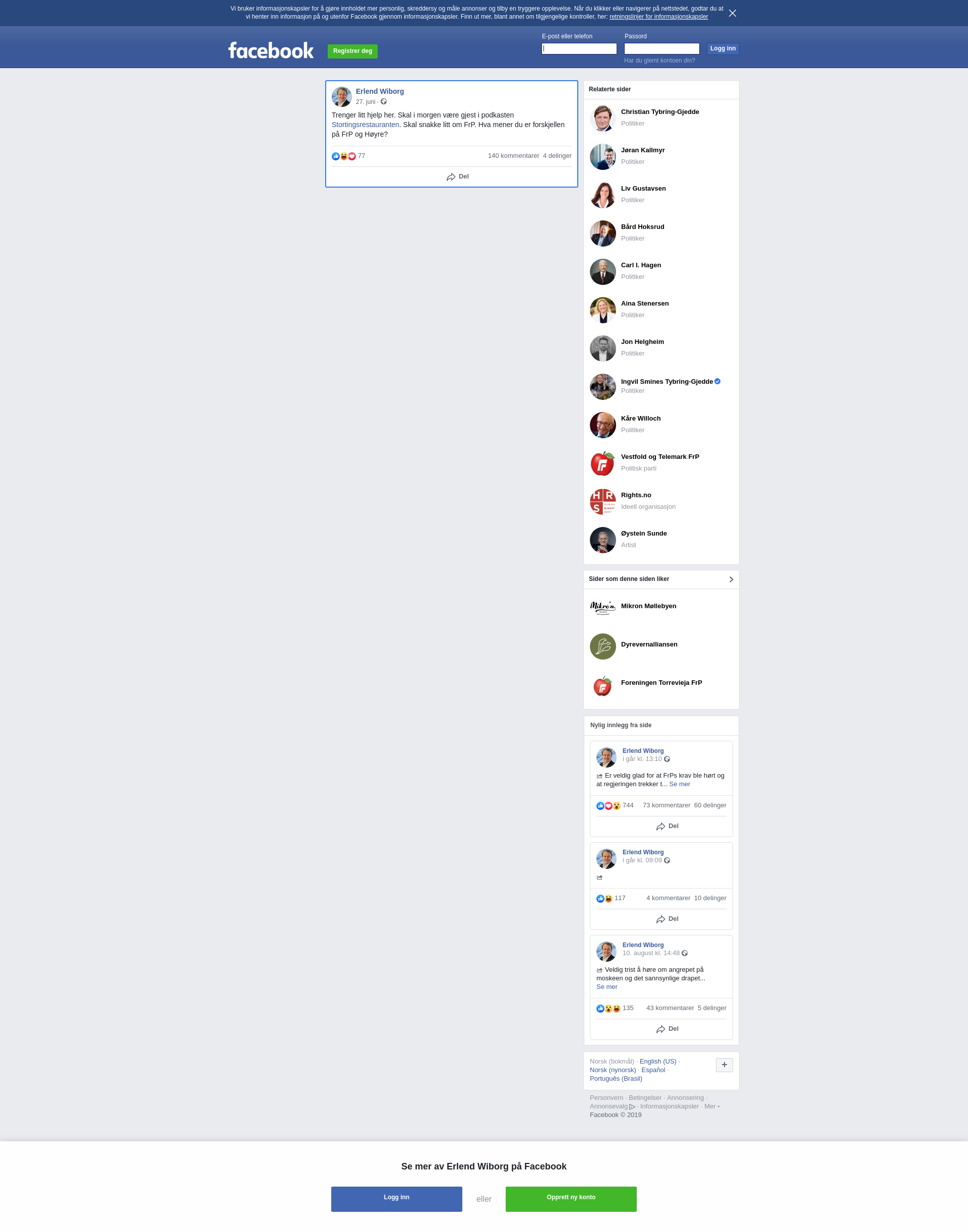Click the Facebook logo
Image resolution: width=968 pixels, height=1232 pixels.
click(271, 50)
